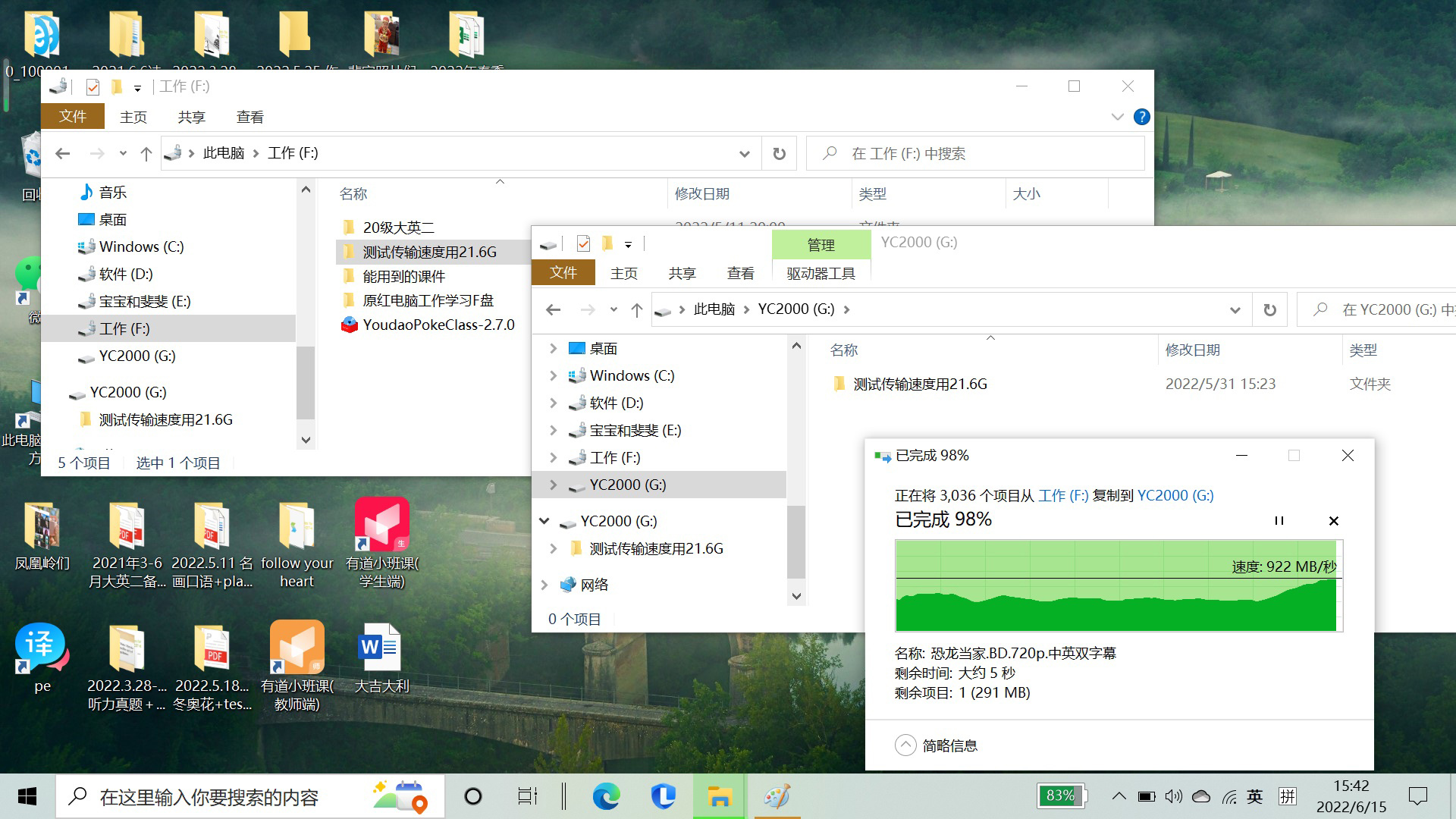Open 驱动器工具 tab in YC2000 window
Screen dimensions: 1456x819
[x=818, y=273]
